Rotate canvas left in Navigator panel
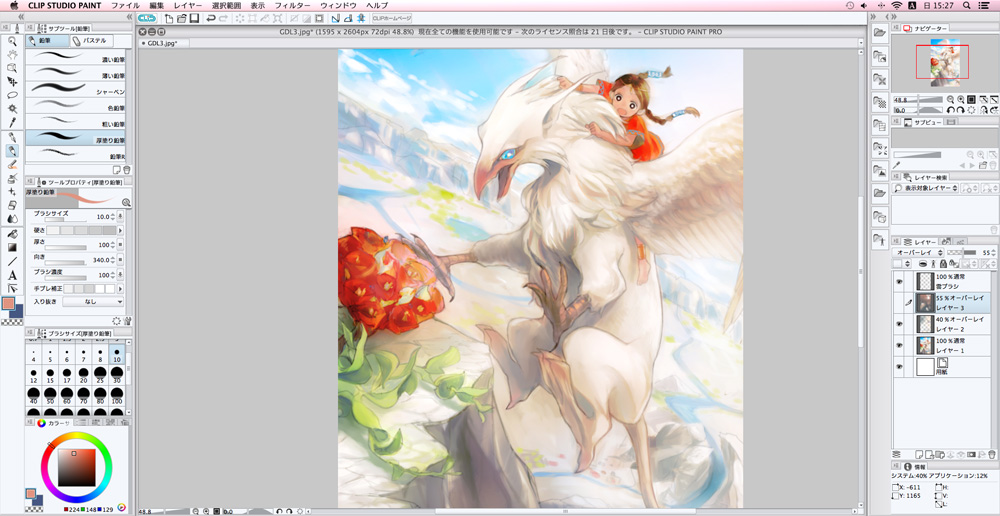Image resolution: width=1000 pixels, height=516 pixels. [x=950, y=110]
